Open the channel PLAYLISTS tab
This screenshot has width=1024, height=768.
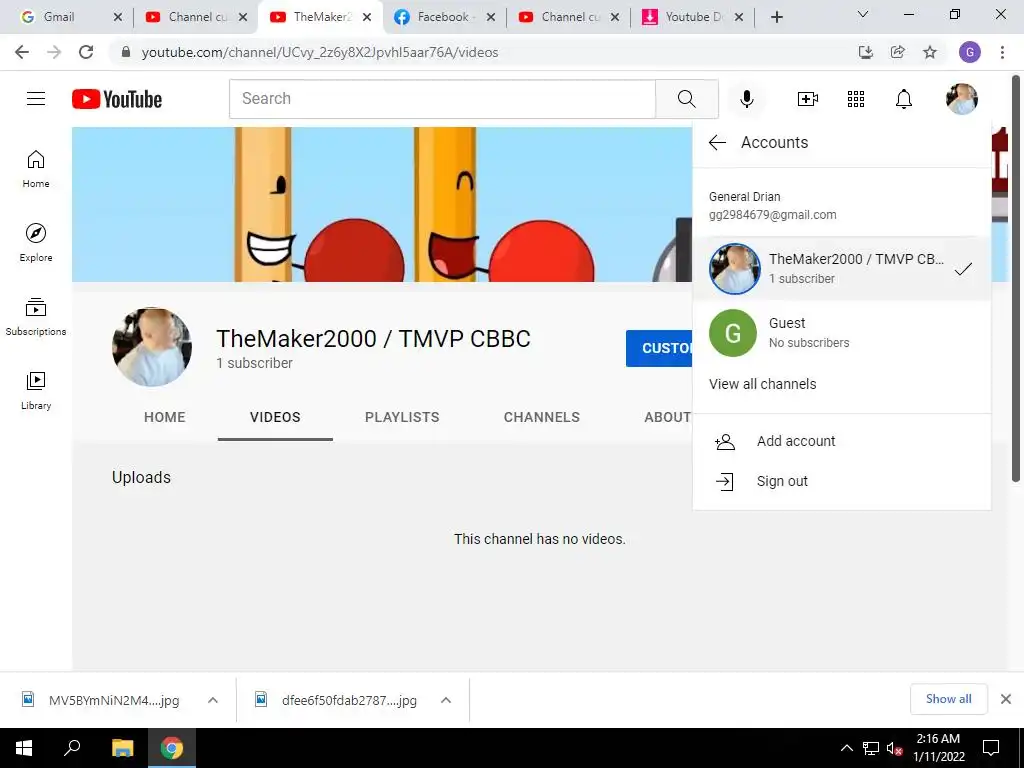pyautogui.click(x=402, y=417)
